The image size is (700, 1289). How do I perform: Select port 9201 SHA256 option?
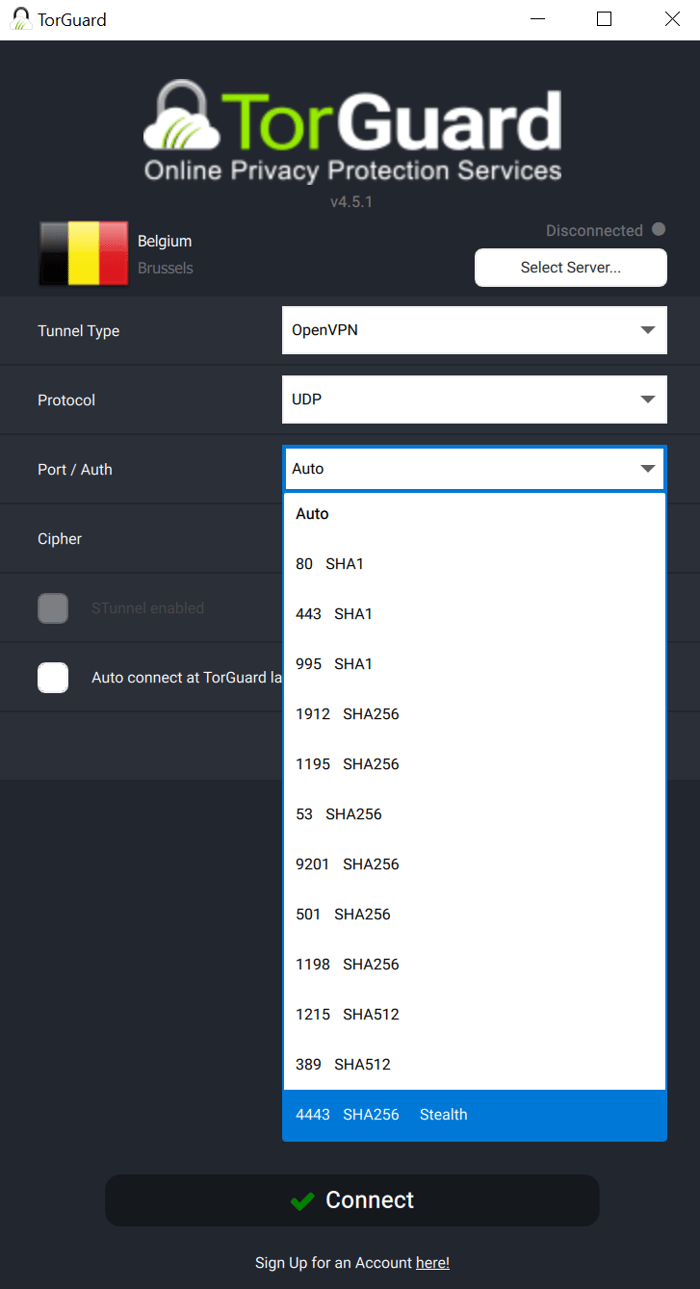(474, 864)
